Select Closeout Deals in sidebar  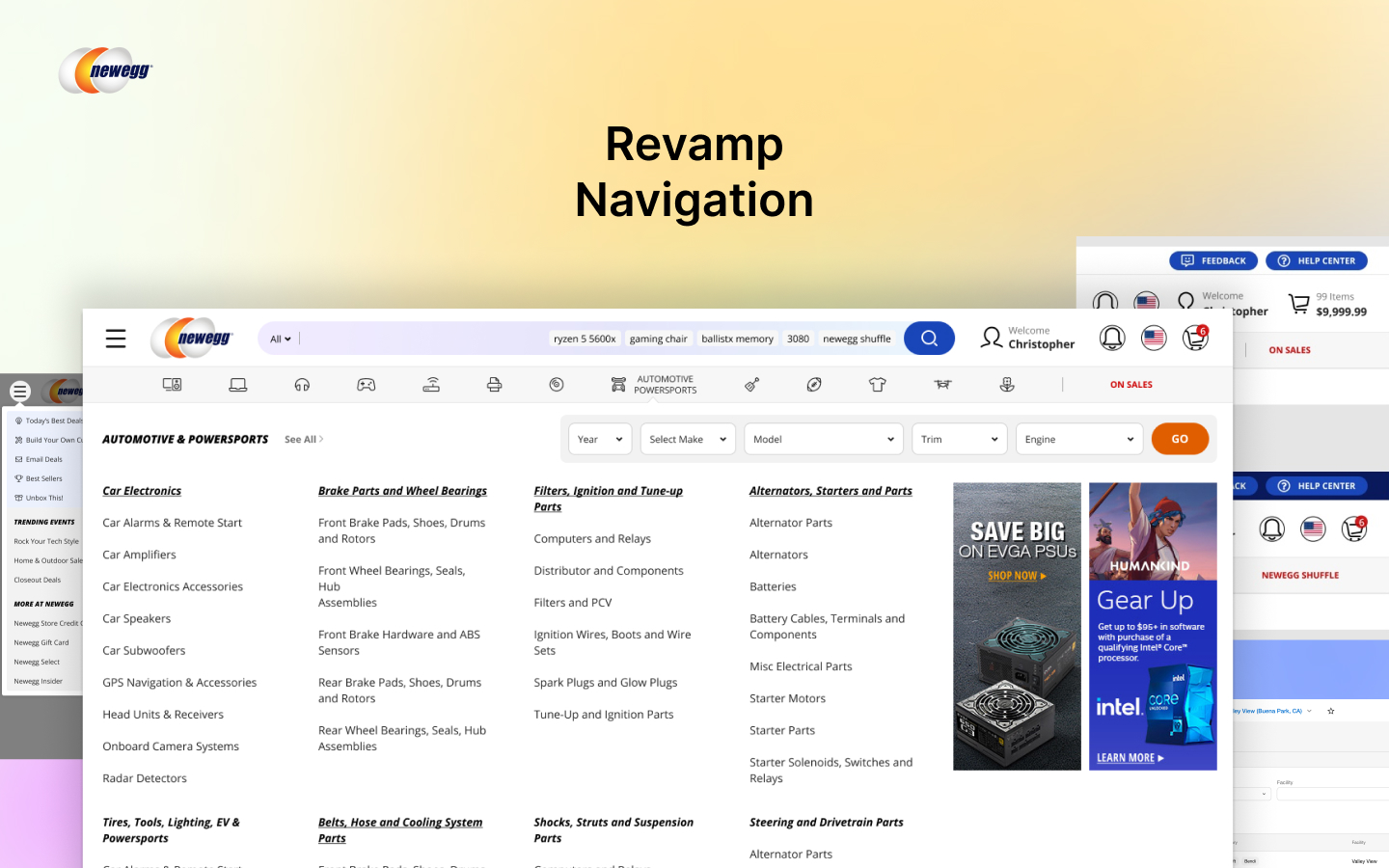coord(38,580)
